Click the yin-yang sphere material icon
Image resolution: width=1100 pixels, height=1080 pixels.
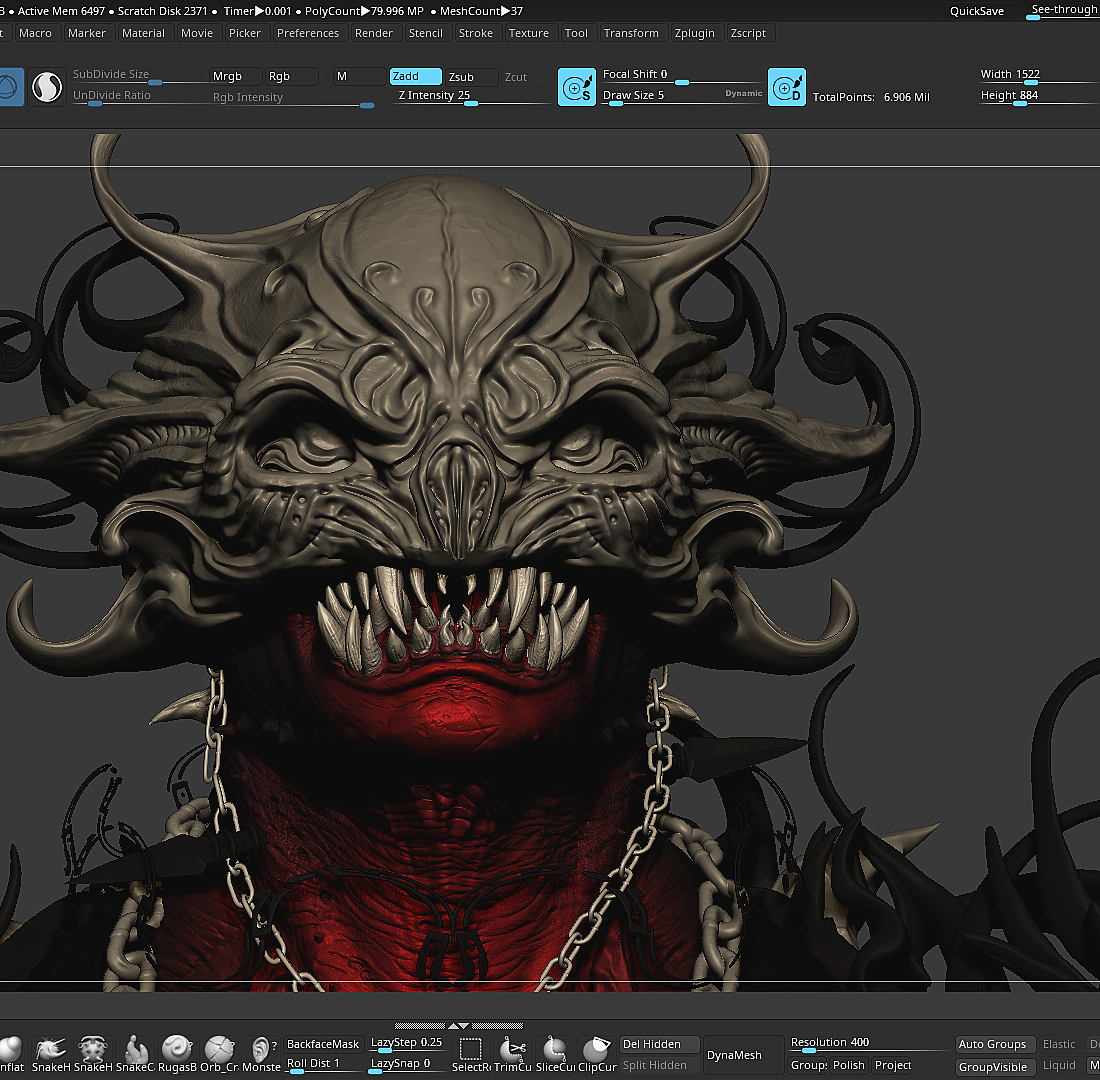pos(47,87)
